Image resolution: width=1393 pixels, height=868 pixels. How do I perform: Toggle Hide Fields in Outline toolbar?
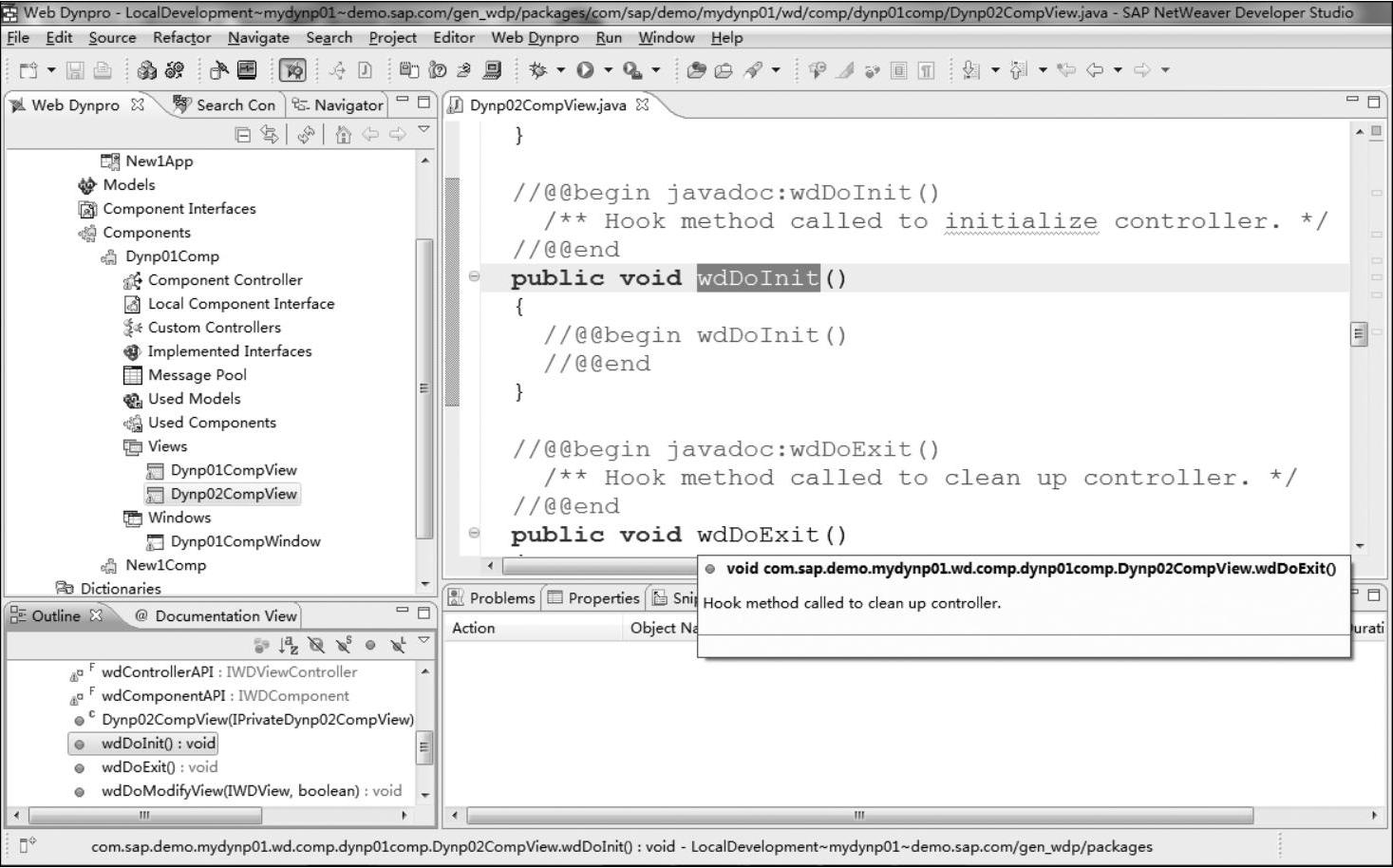coord(316,646)
